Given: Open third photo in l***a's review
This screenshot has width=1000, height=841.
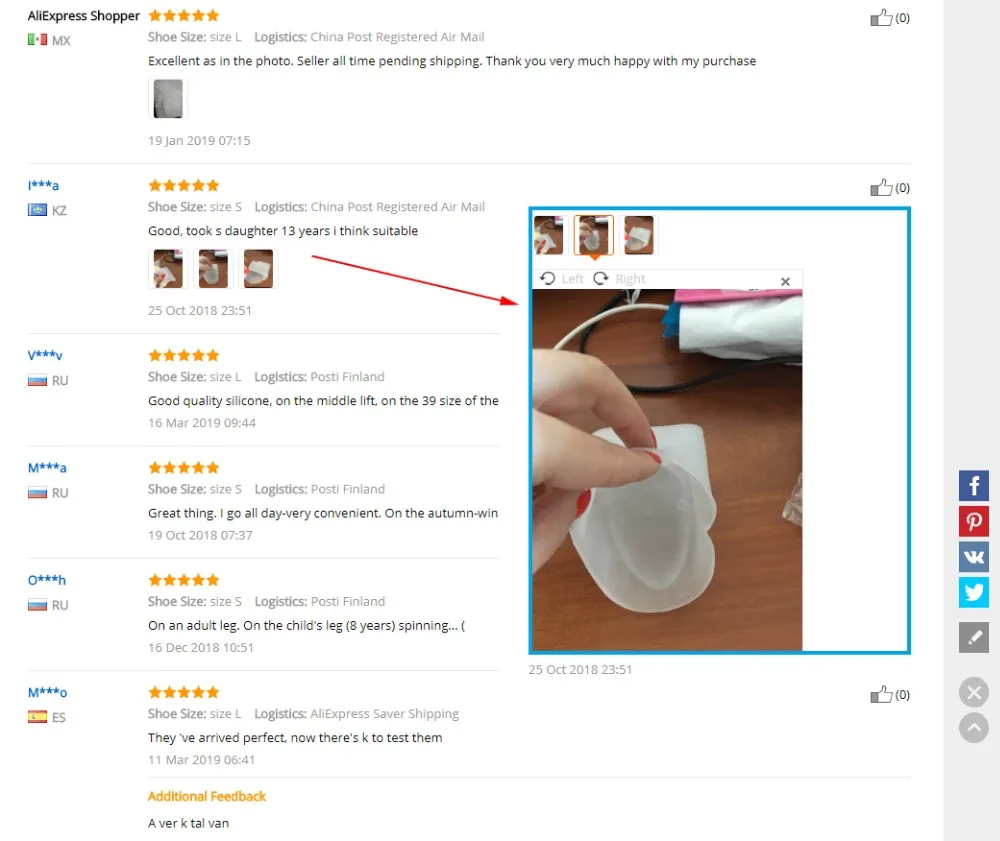Looking at the screenshot, I should point(258,268).
